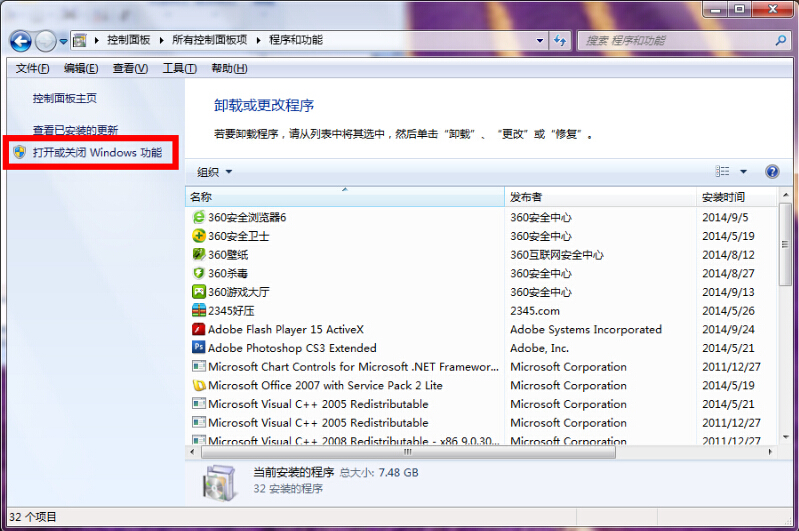Click the vertical scrollbar of program list
The image size is (799, 531).
click(x=787, y=320)
